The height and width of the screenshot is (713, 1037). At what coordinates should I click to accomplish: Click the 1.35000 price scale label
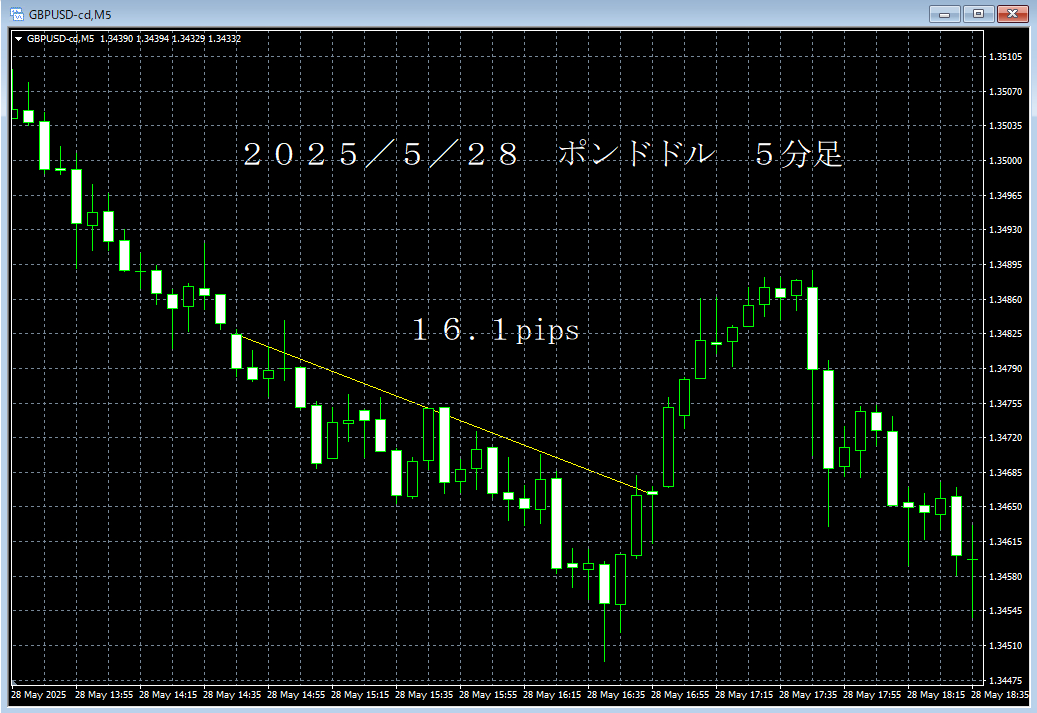tap(1005, 161)
